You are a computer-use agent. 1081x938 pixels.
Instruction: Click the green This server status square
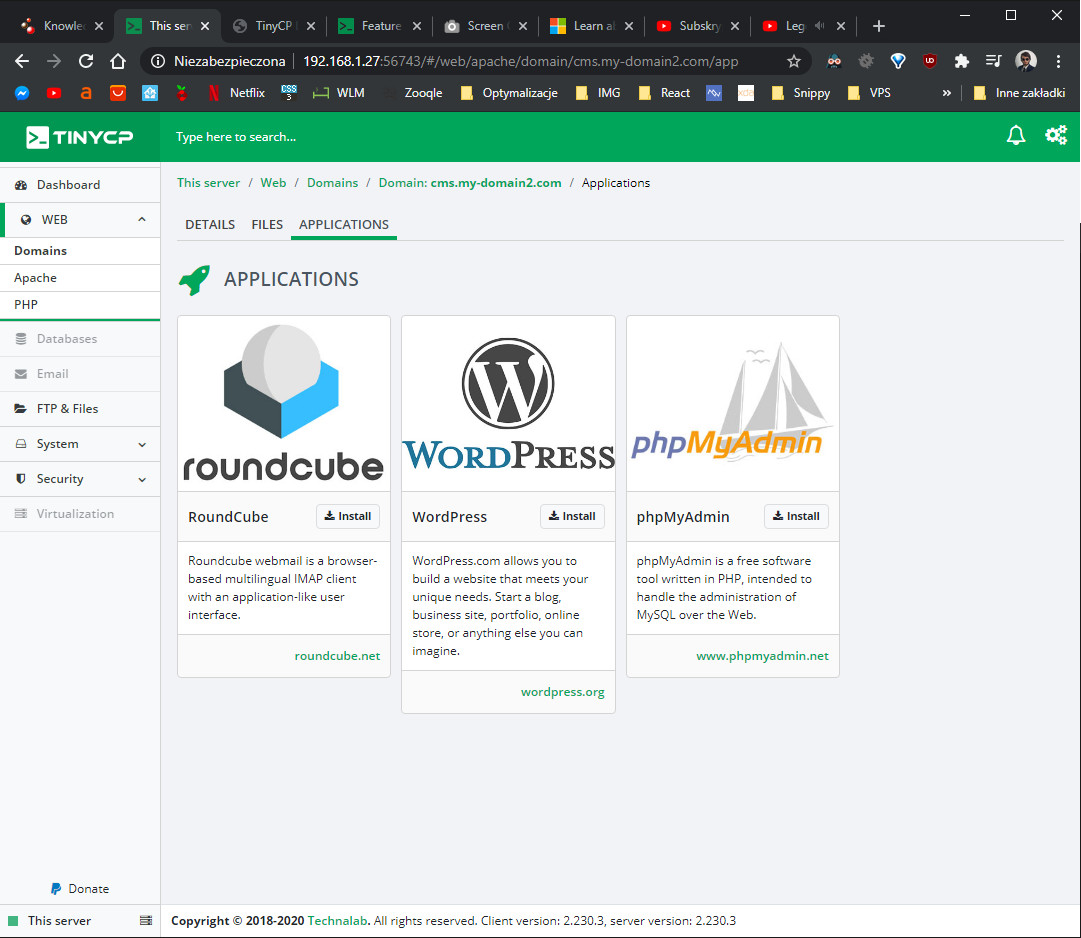[x=13, y=921]
